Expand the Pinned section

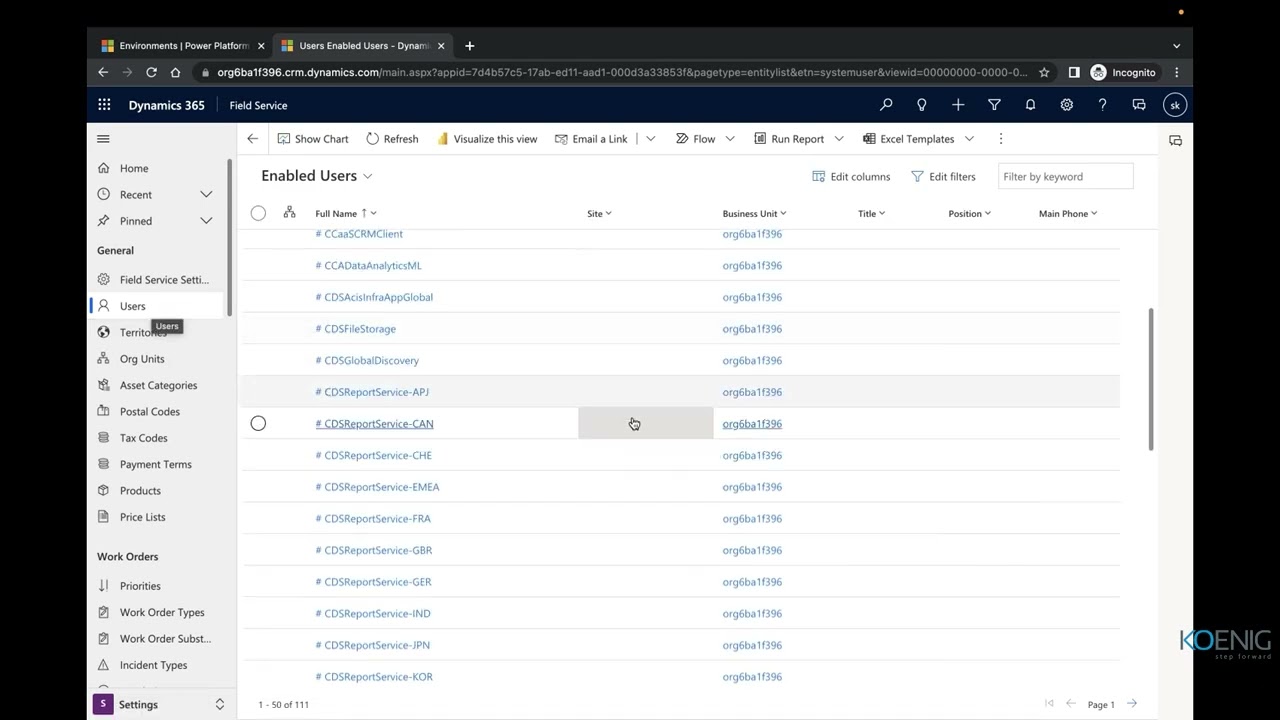pos(206,220)
